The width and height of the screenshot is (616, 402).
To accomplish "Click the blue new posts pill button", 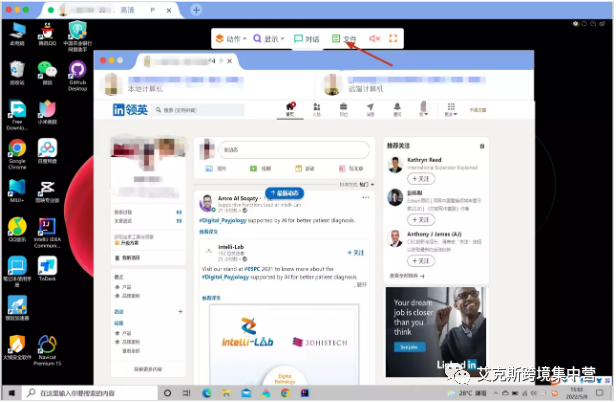I will 284,193.
